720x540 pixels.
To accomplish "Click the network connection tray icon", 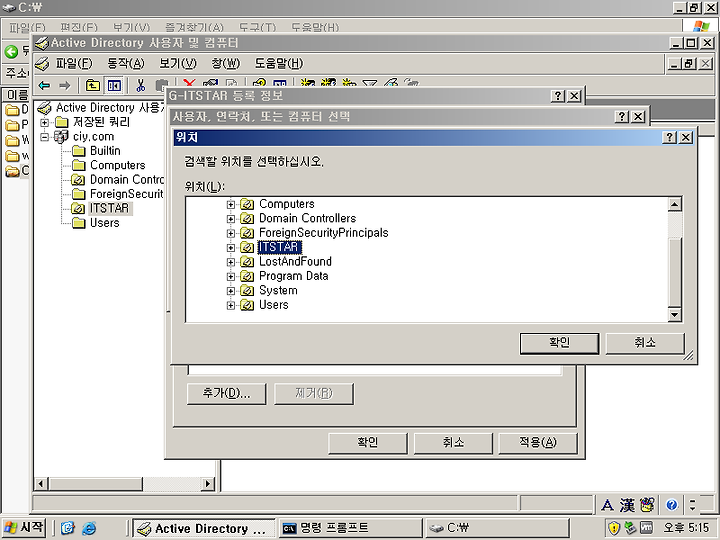I will (630, 528).
